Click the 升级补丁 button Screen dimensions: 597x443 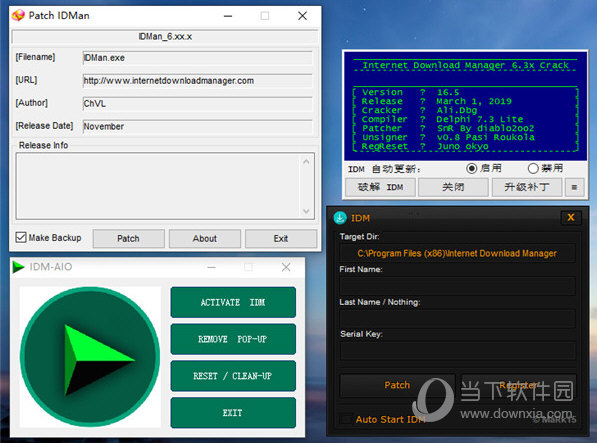pos(527,187)
